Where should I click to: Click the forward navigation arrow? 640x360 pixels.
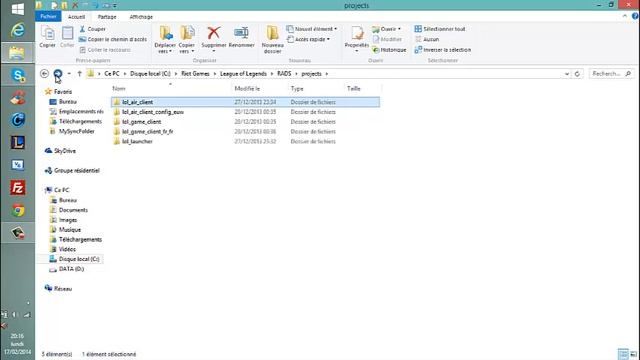point(58,73)
